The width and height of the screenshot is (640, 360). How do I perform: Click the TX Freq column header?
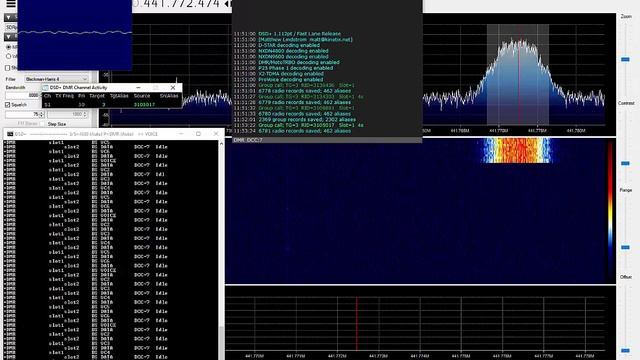coord(64,96)
